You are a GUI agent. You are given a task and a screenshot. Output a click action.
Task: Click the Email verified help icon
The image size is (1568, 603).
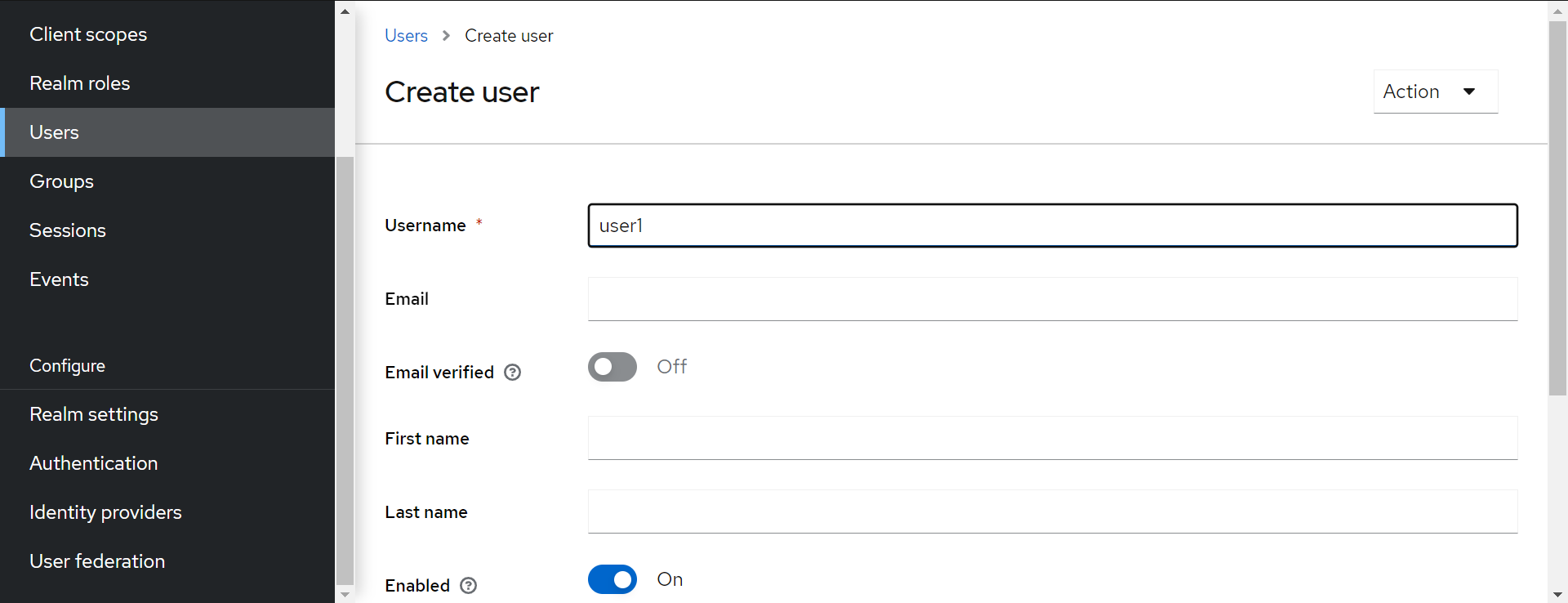(x=512, y=373)
